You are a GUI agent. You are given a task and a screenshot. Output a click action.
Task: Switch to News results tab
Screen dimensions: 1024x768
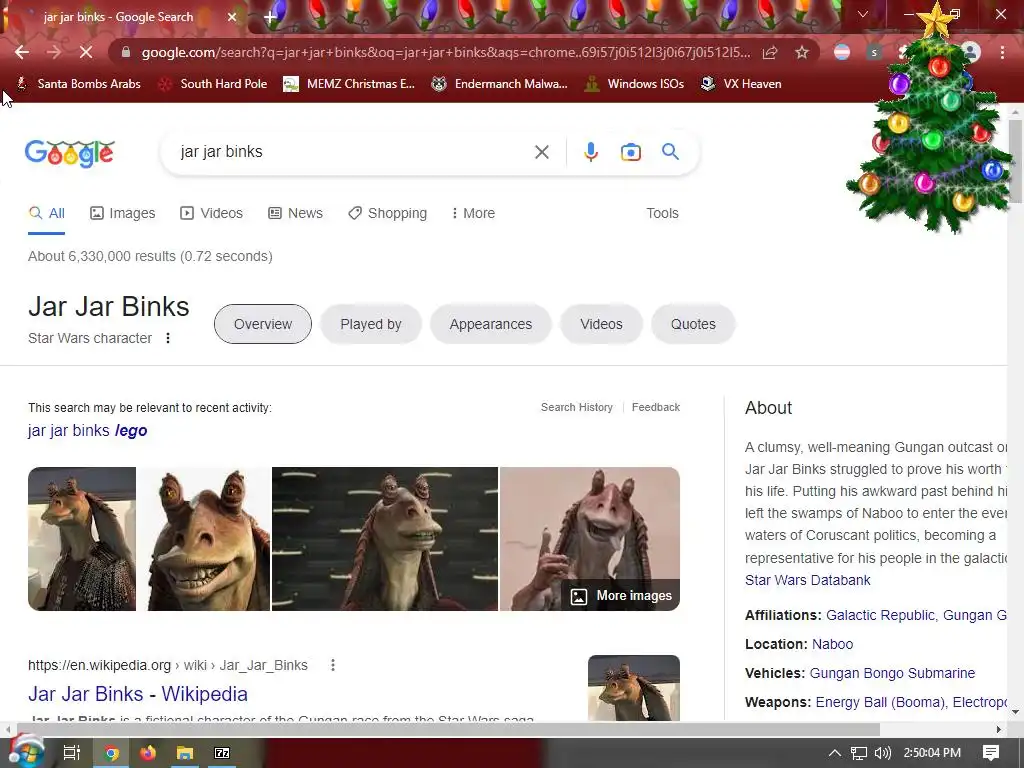click(x=296, y=214)
